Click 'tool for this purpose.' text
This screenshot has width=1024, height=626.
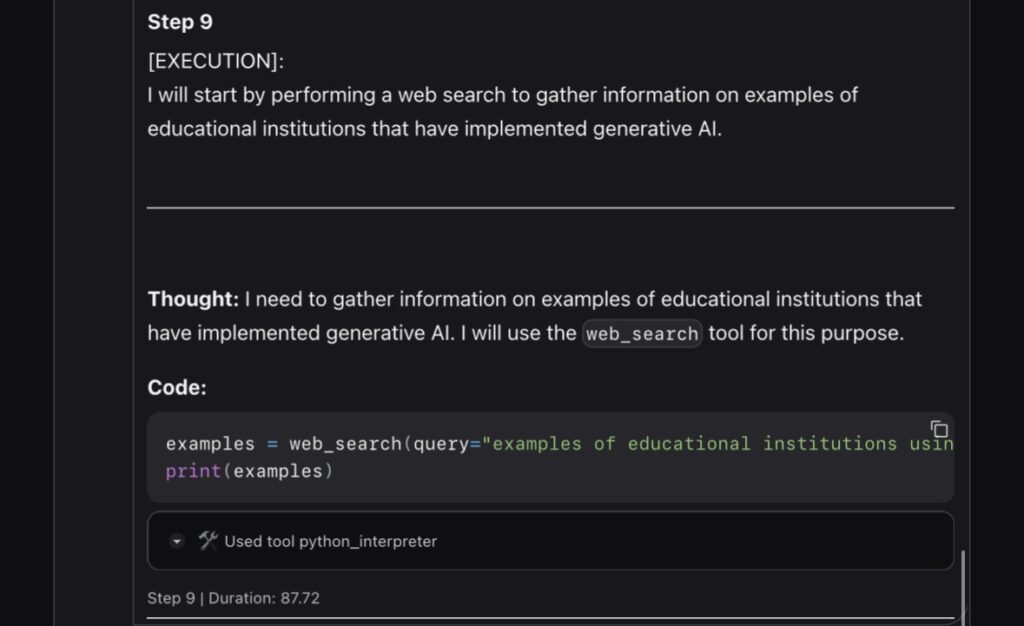[806, 334]
